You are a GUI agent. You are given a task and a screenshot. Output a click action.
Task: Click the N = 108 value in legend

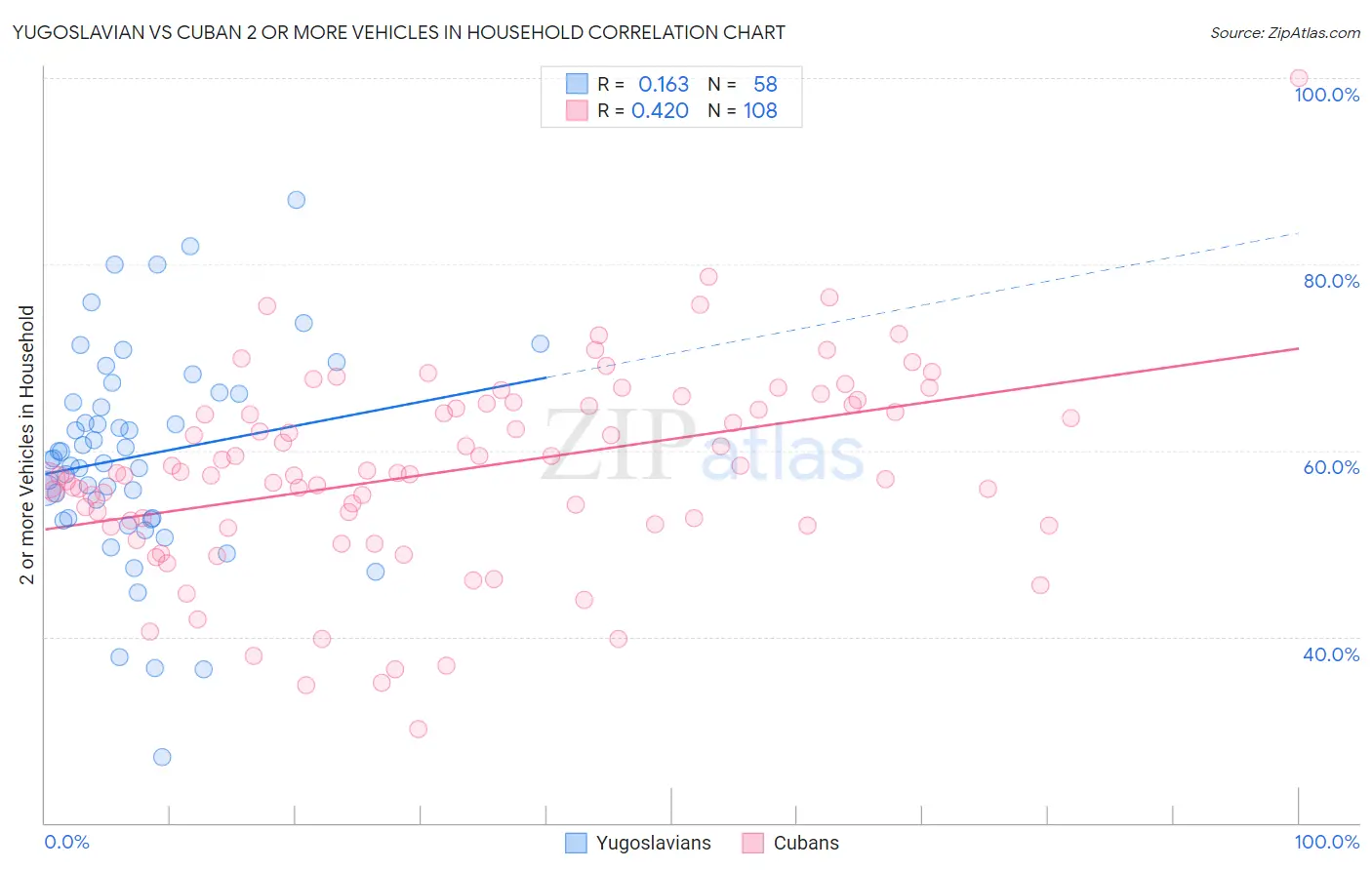743,110
